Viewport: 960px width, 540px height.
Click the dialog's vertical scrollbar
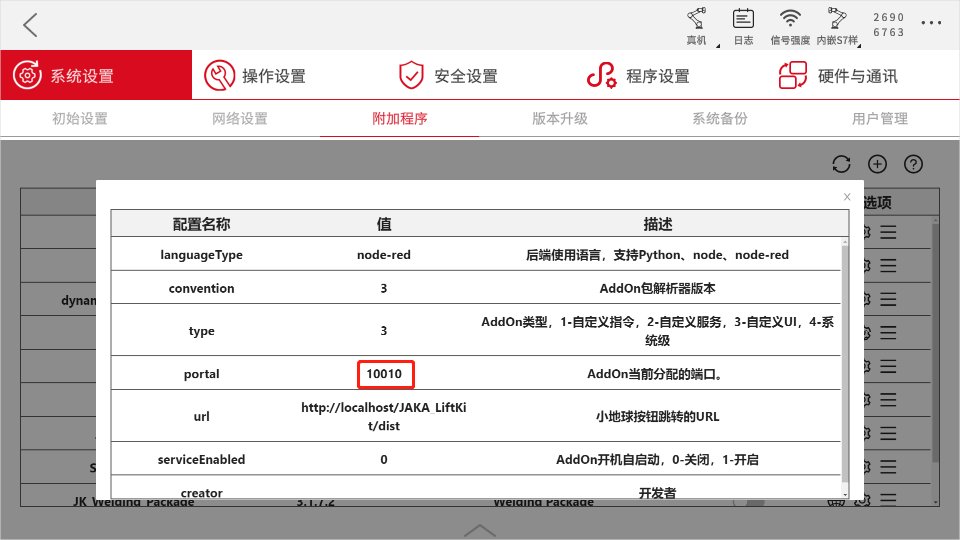click(x=845, y=367)
